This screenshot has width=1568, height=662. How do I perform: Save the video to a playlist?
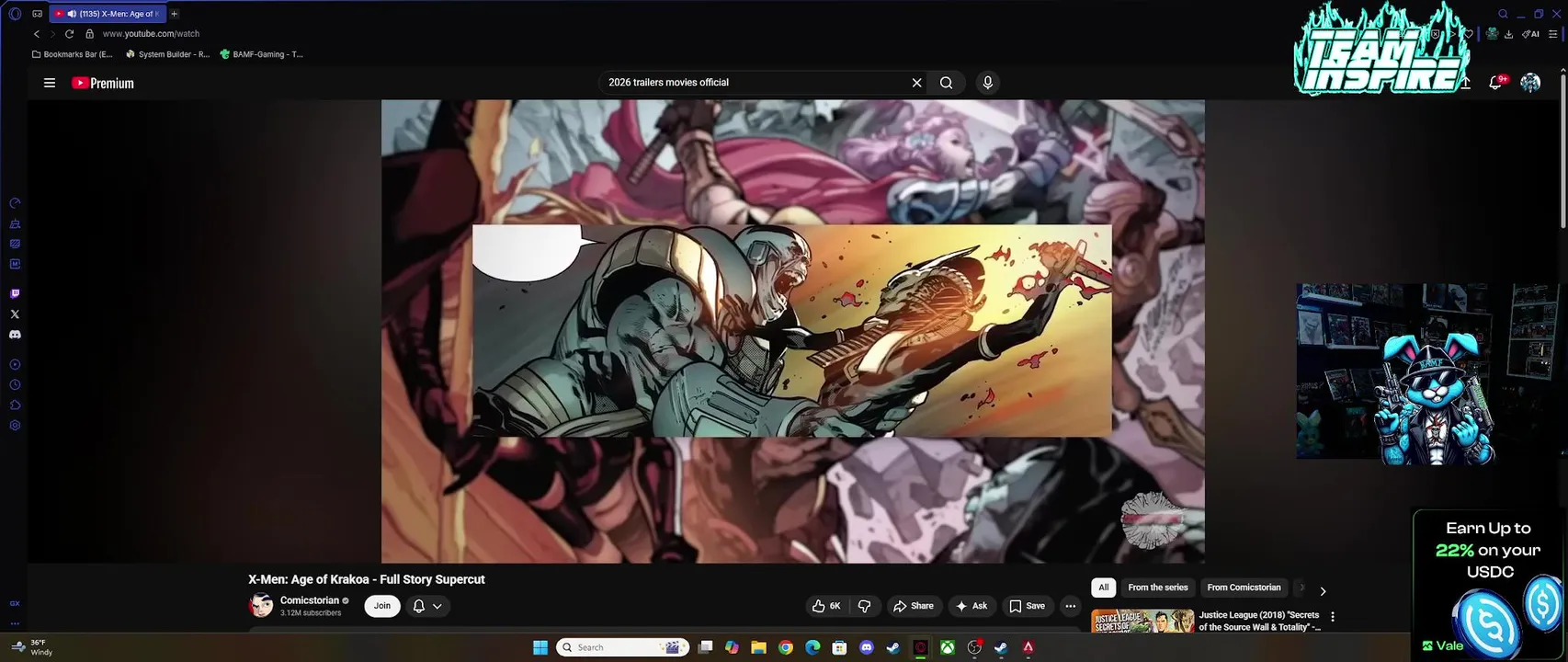click(x=1028, y=606)
